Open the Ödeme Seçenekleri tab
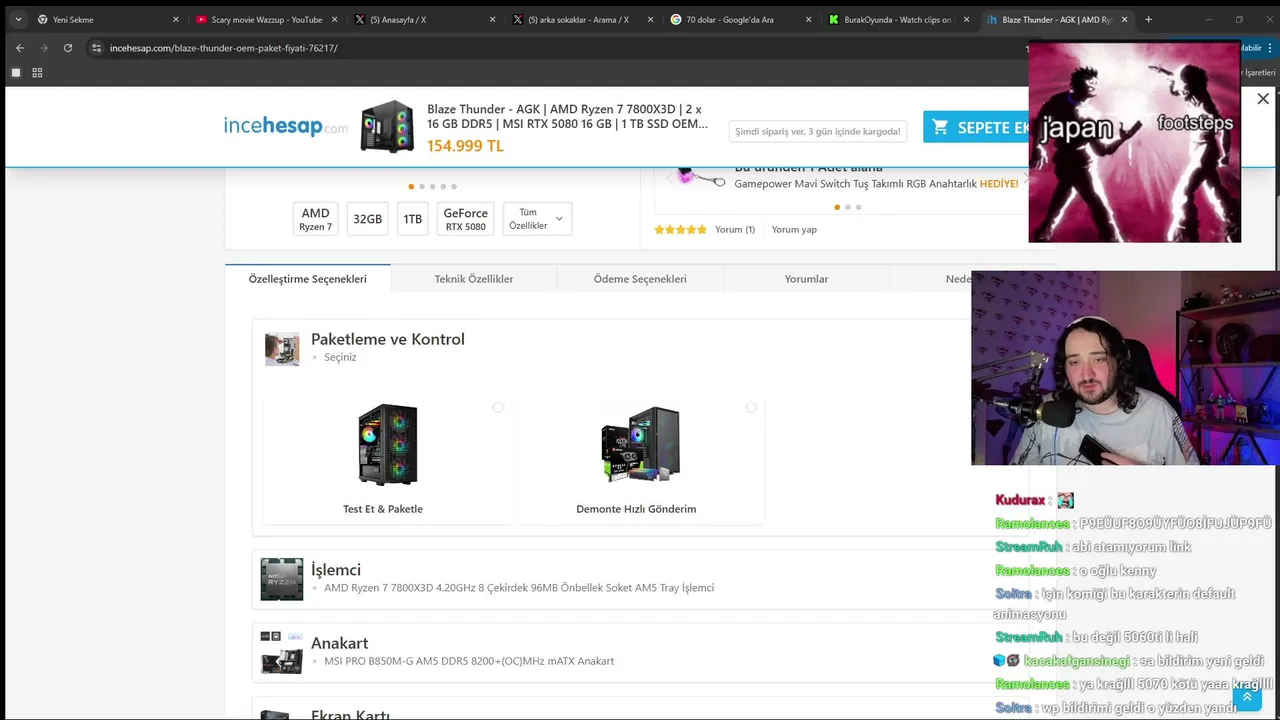 coord(640,279)
